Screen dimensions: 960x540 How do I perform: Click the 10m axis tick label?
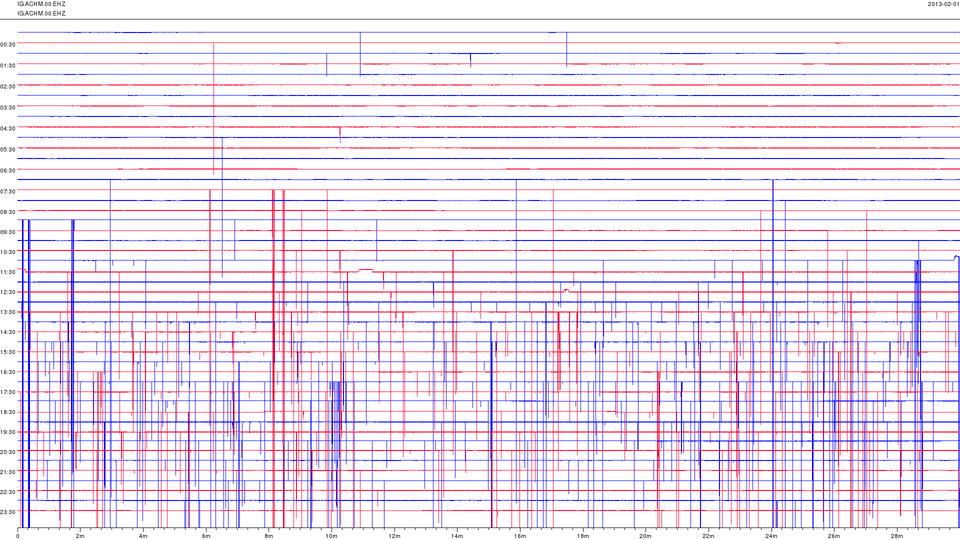coord(331,536)
